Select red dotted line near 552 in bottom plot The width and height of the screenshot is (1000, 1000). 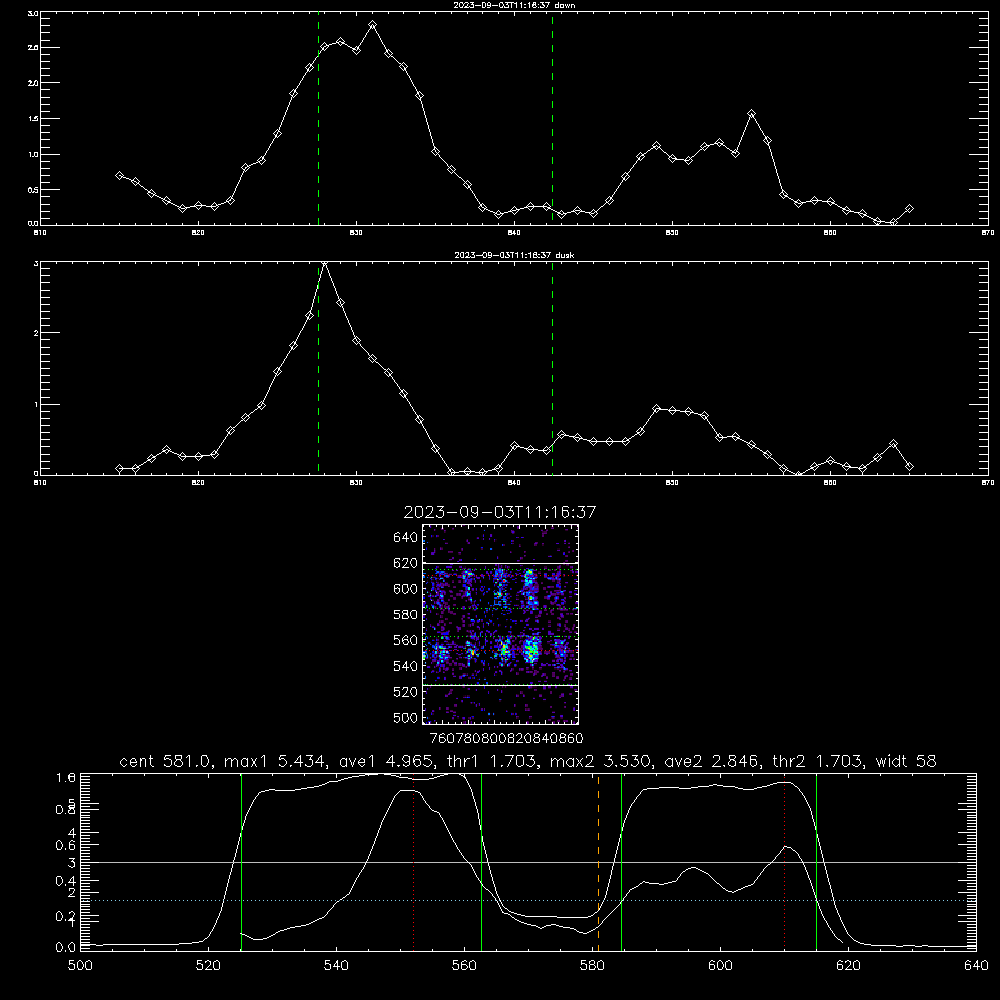(x=413, y=862)
